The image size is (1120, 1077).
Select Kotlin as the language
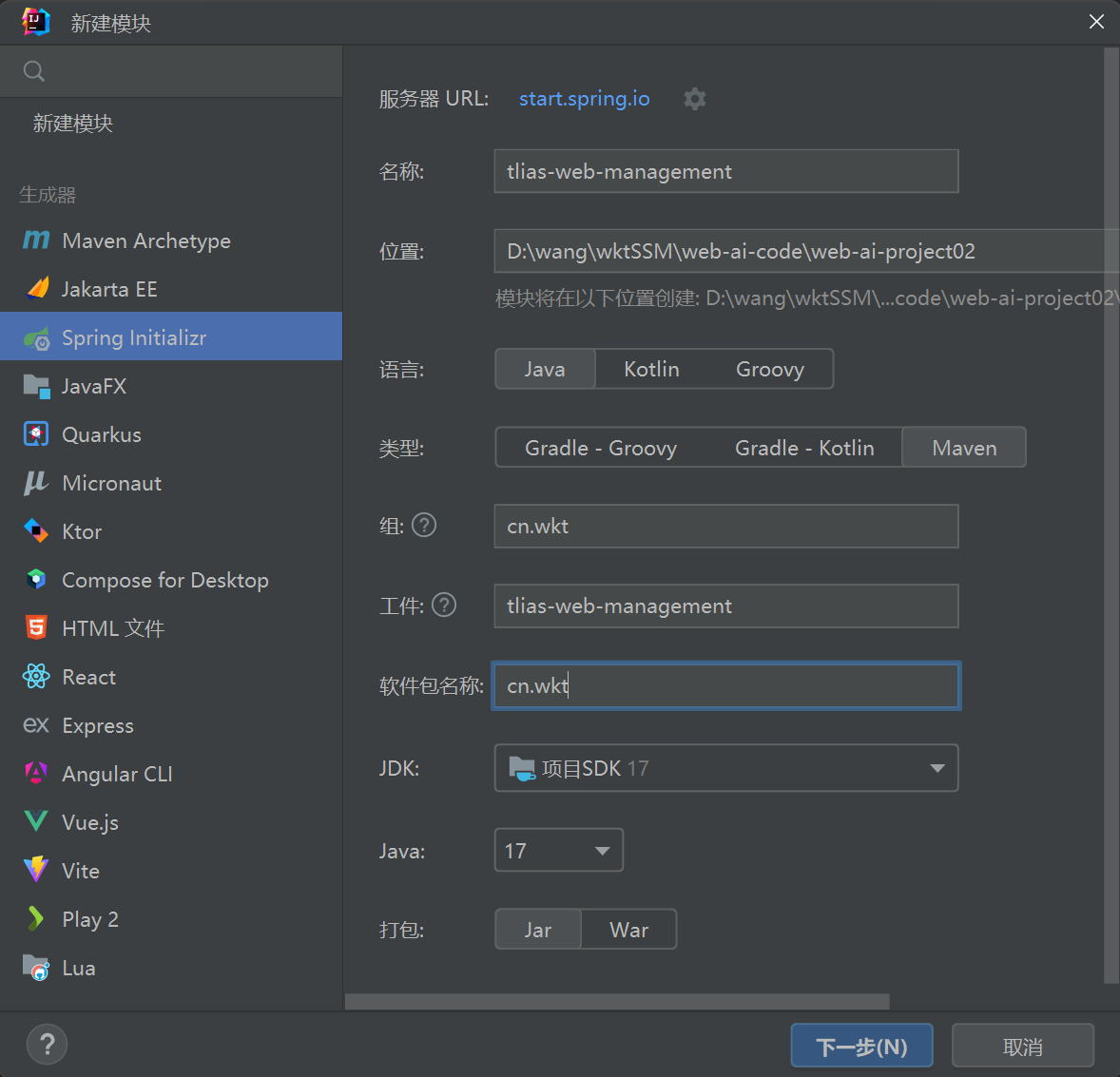pos(651,369)
